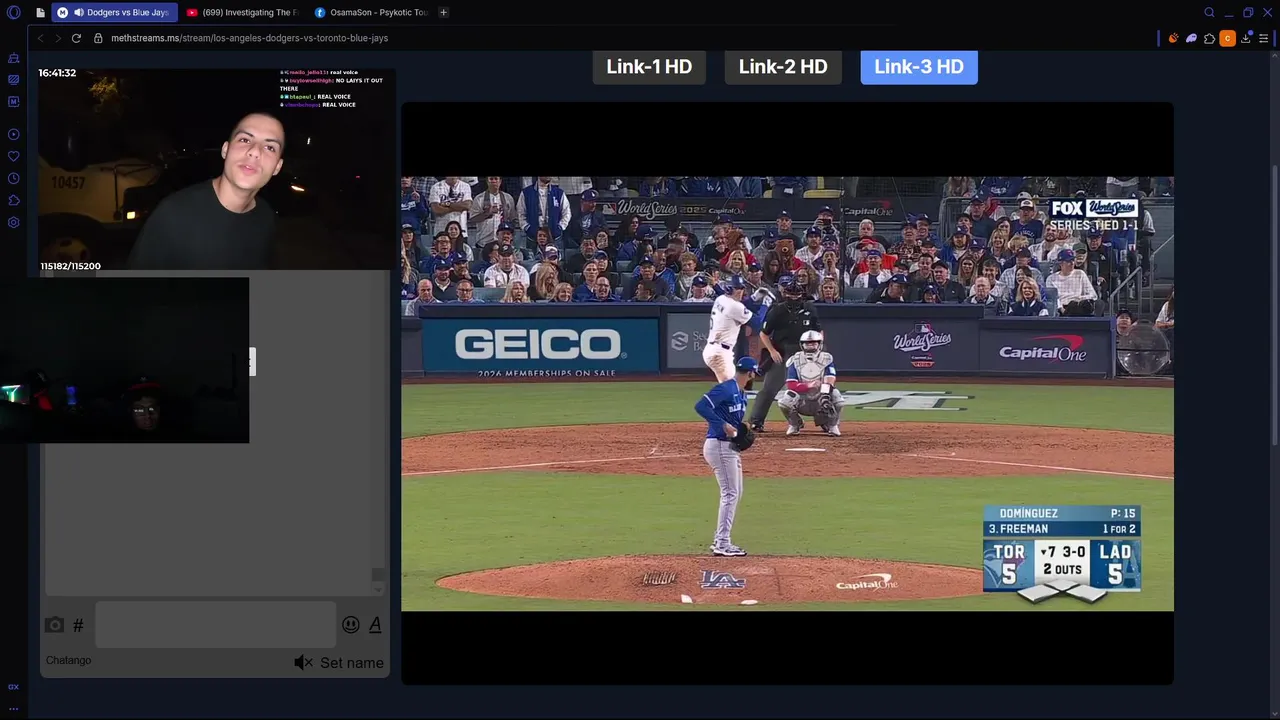
Task: Open the Opera GX main menu logo
Action: tap(13, 12)
